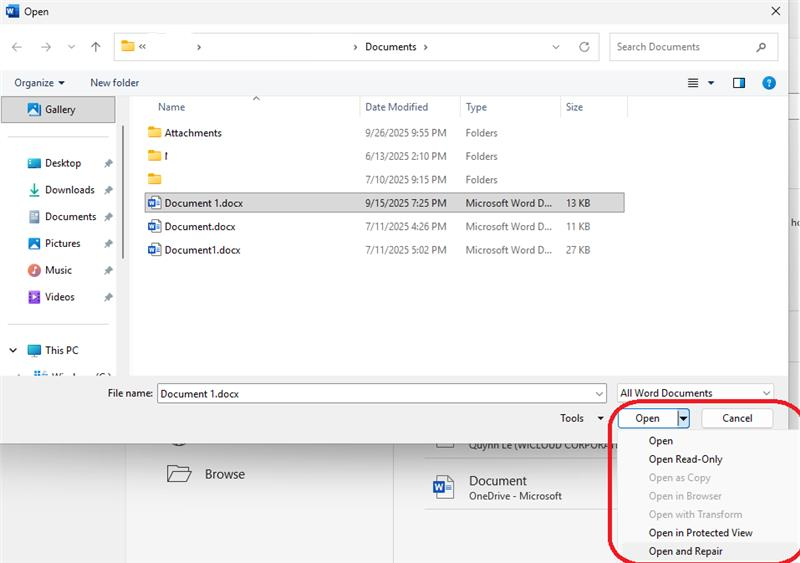Go back using the Back arrow
Viewport: 800px width, 563px height.
pos(17,47)
